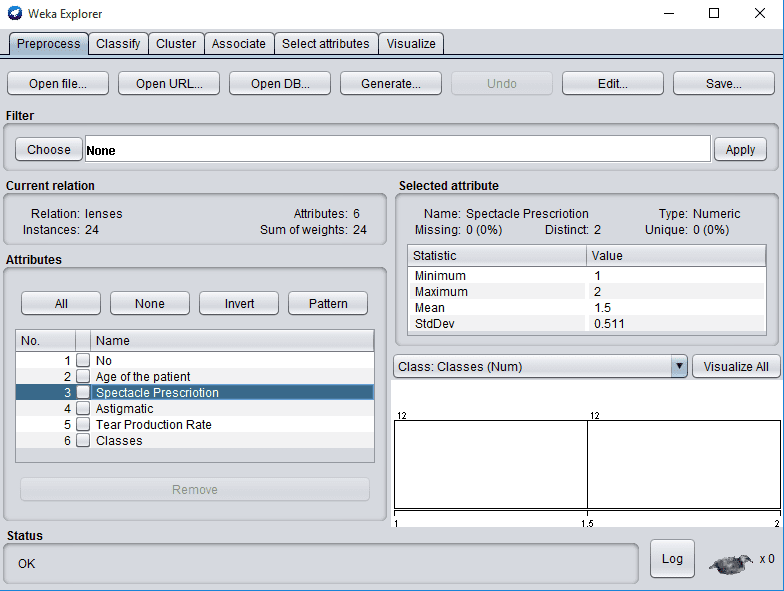This screenshot has width=784, height=591.
Task: Switch to the Preprocess tab
Action: 48,44
